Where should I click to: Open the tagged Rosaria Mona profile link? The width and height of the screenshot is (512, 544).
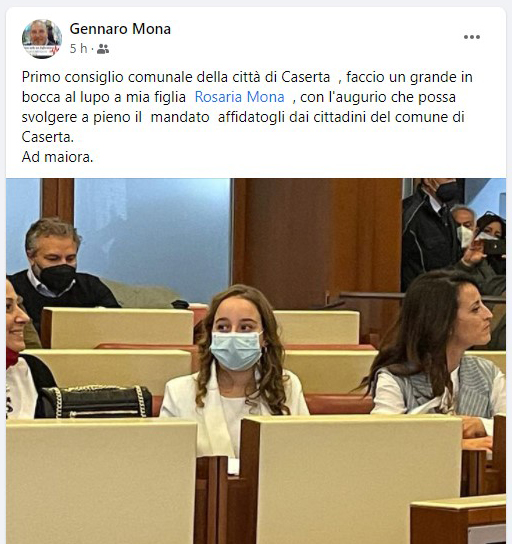pos(239,97)
